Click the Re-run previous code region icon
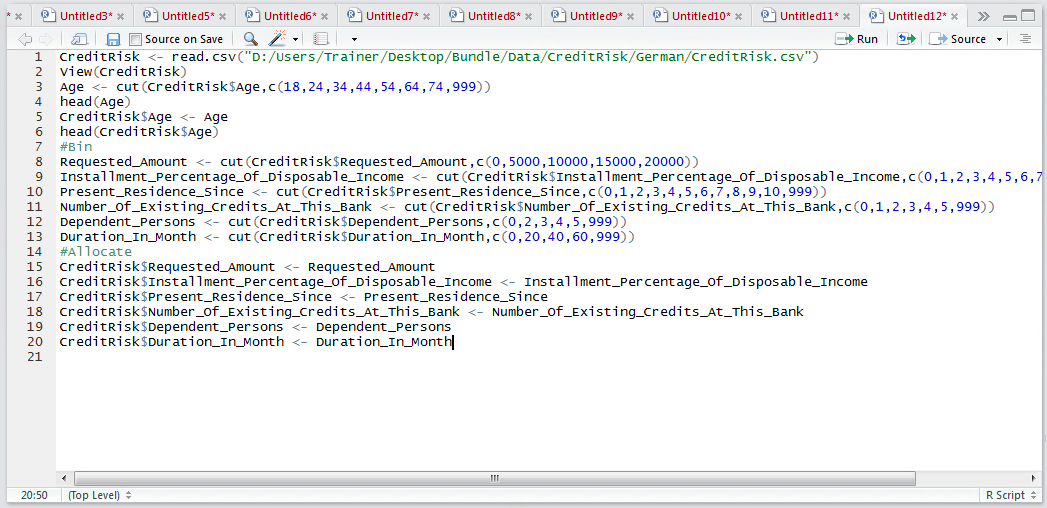Image resolution: width=1047 pixels, height=508 pixels. point(905,39)
